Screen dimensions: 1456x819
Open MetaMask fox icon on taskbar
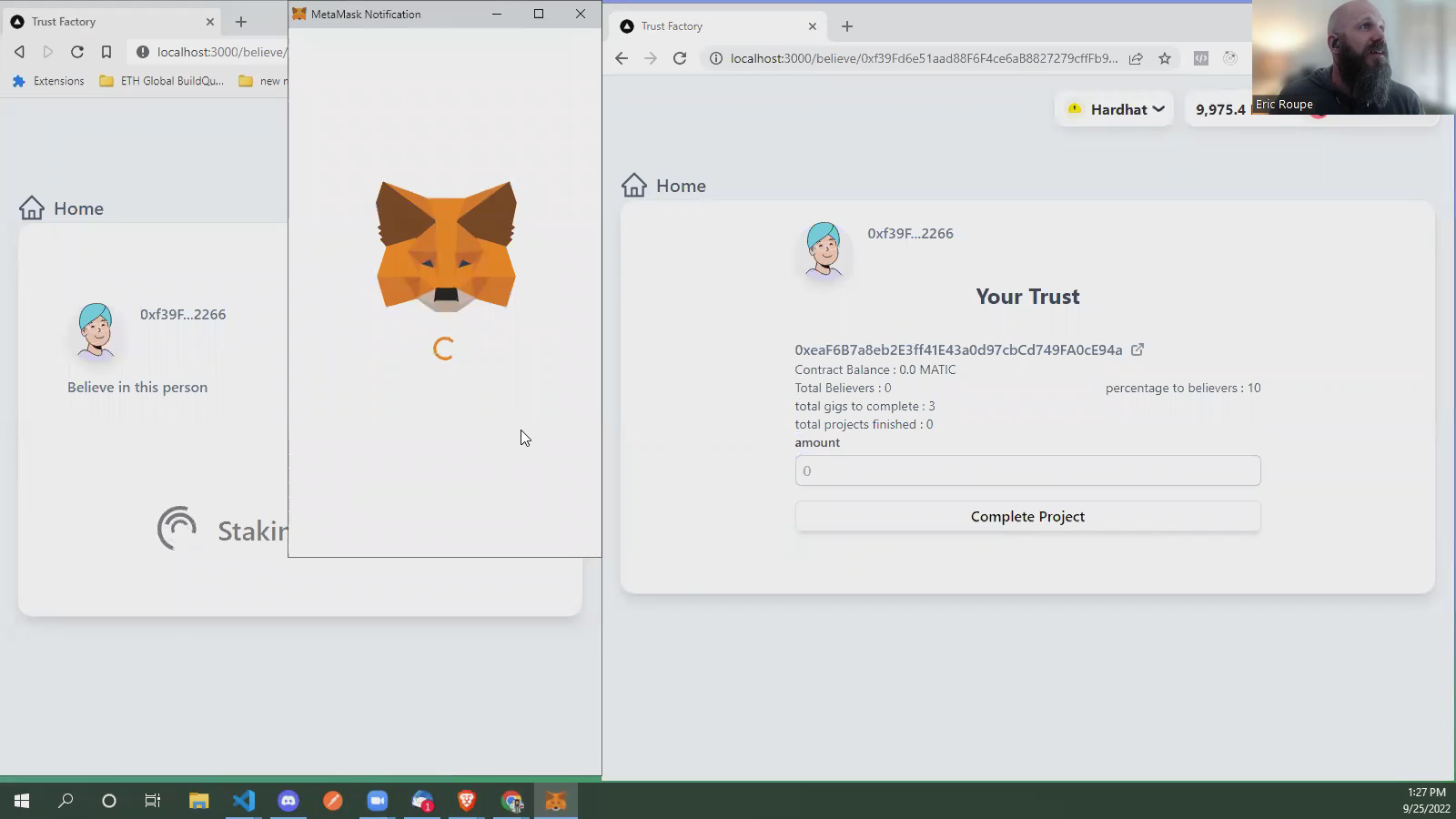tap(556, 801)
